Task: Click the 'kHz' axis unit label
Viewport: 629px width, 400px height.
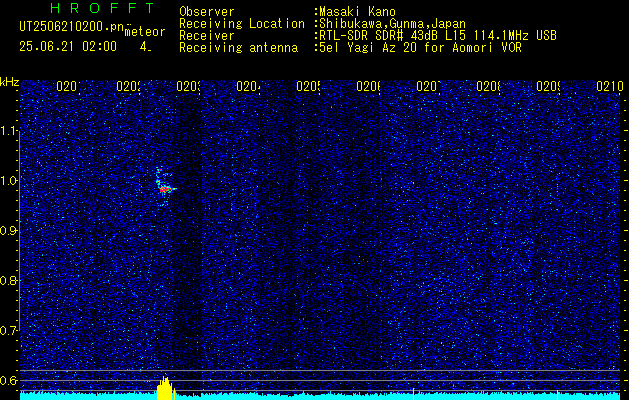Action: click(x=10, y=83)
